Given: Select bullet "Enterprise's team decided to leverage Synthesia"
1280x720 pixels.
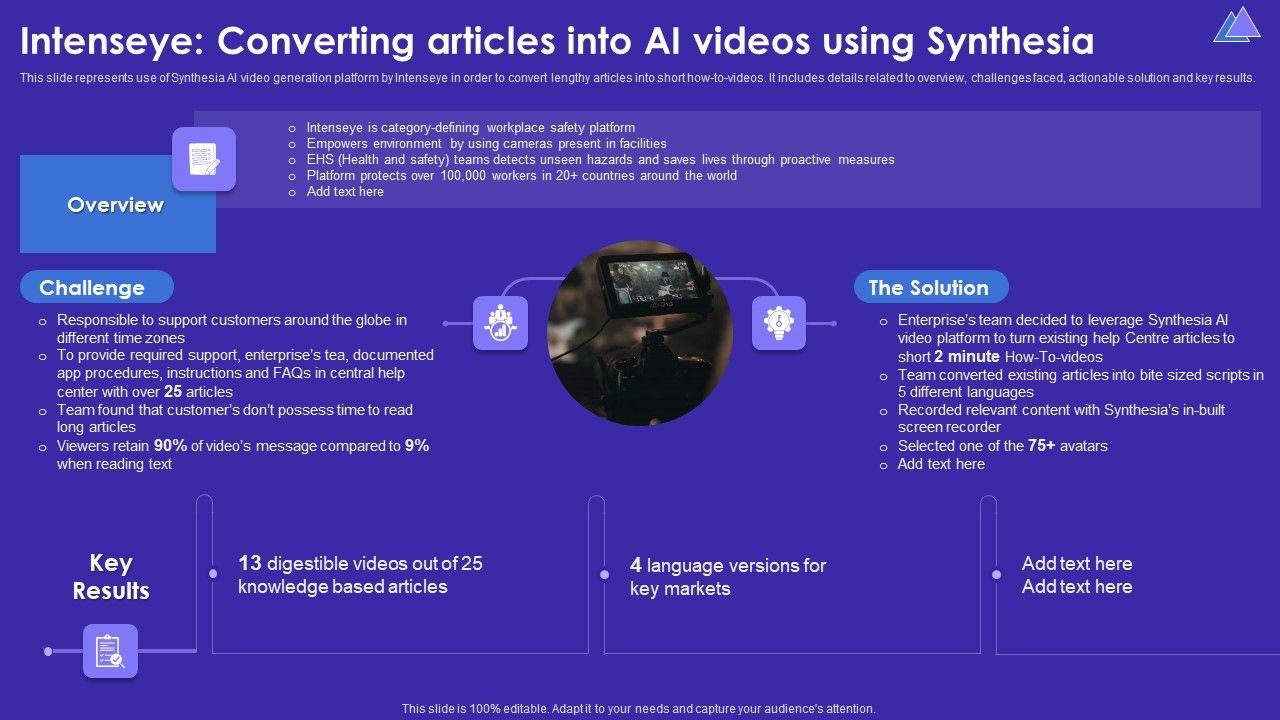Looking at the screenshot, I should click(1066, 338).
